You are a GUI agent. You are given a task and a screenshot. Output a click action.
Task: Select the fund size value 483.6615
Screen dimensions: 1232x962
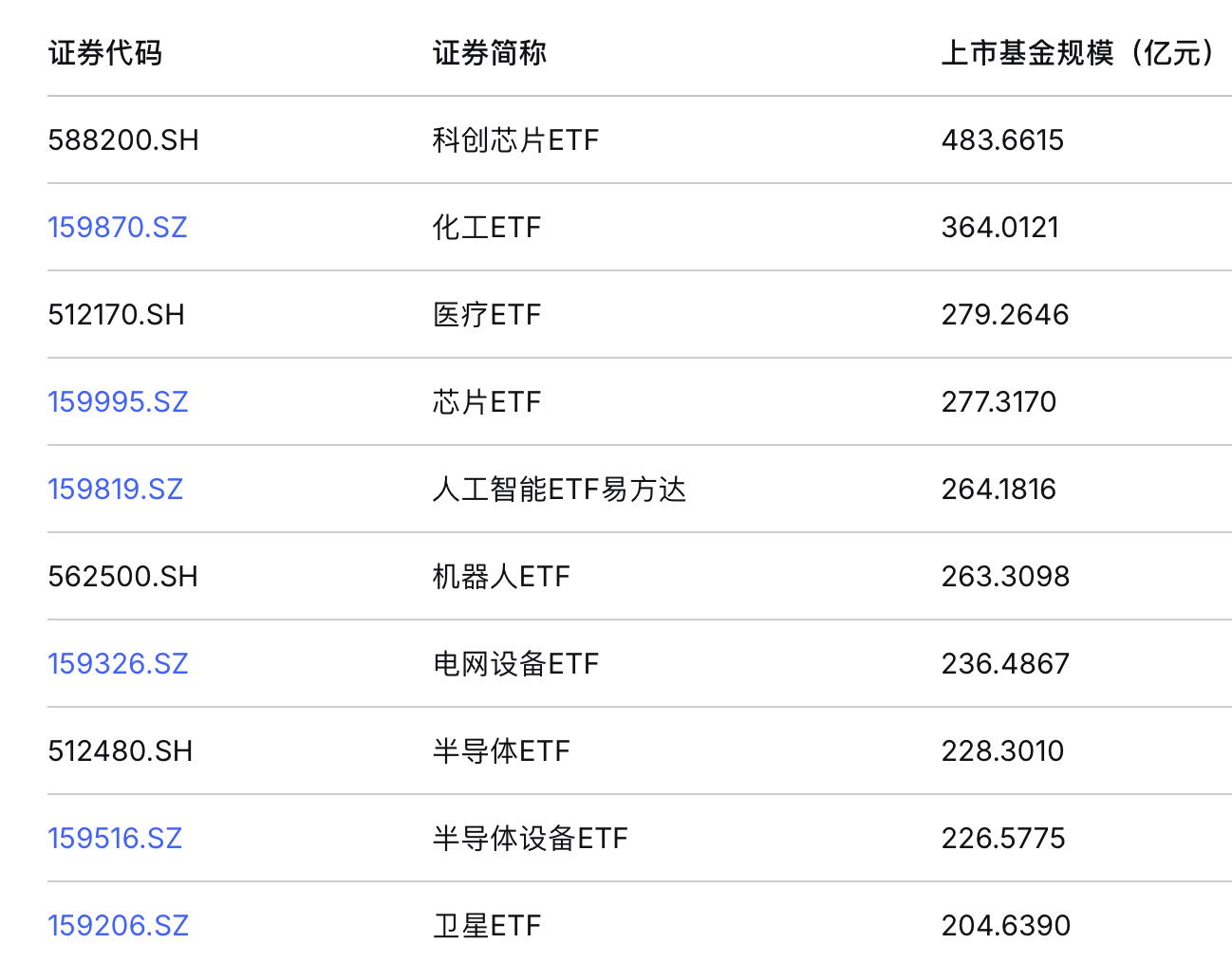[1002, 140]
